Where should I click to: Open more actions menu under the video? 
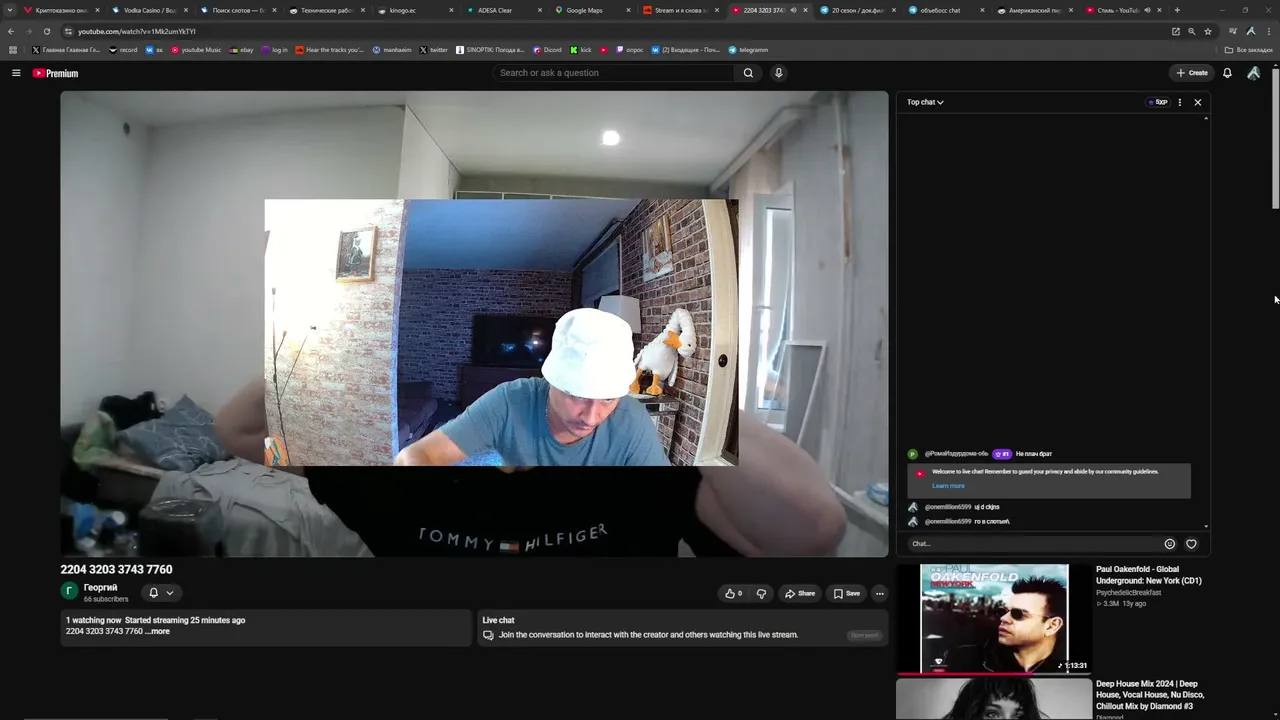click(x=879, y=593)
